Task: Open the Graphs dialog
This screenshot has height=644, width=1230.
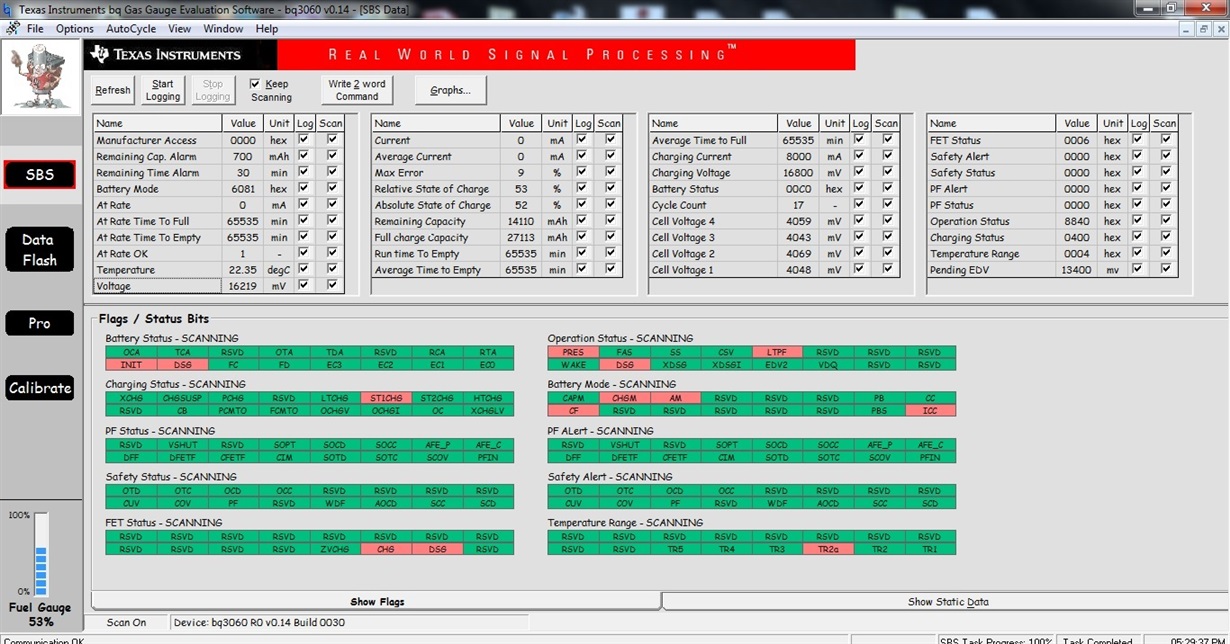Action: 450,90
